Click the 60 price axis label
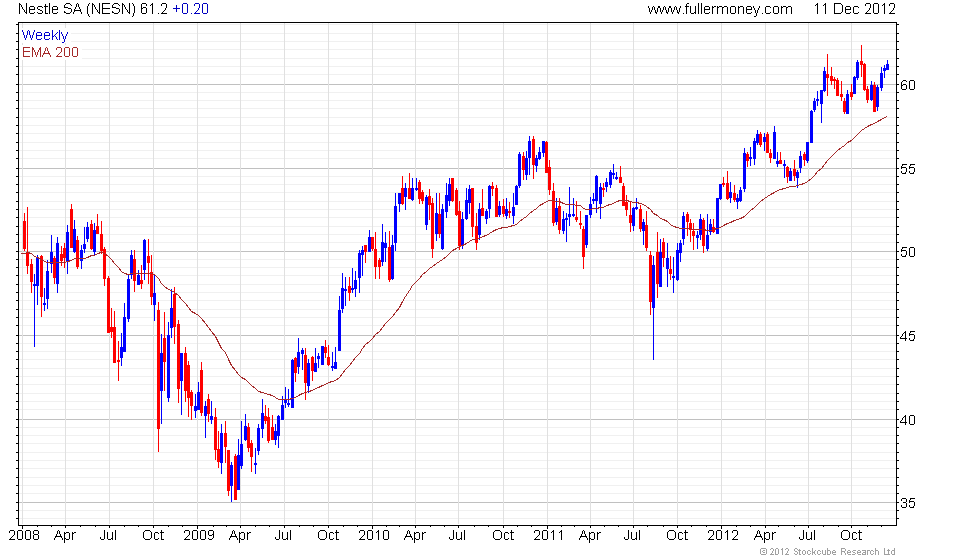This screenshot has width=980, height=560. click(908, 85)
